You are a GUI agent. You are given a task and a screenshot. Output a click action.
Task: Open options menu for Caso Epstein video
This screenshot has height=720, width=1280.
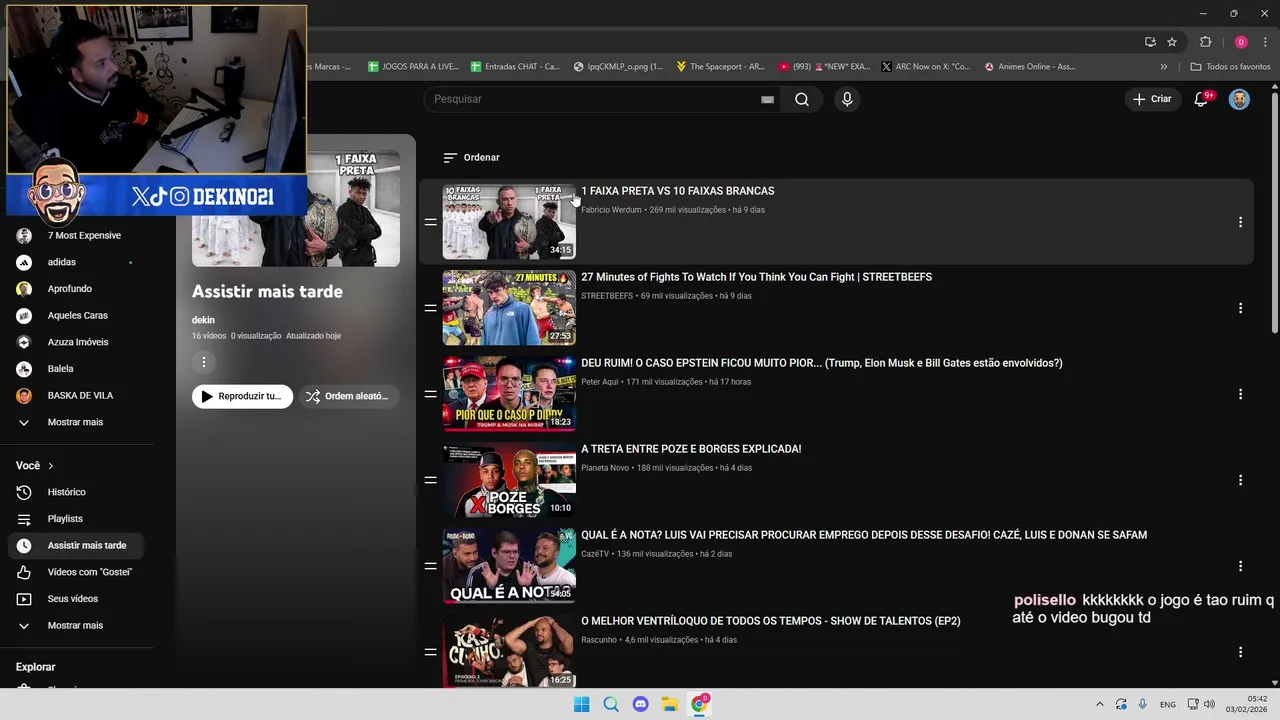point(1240,394)
